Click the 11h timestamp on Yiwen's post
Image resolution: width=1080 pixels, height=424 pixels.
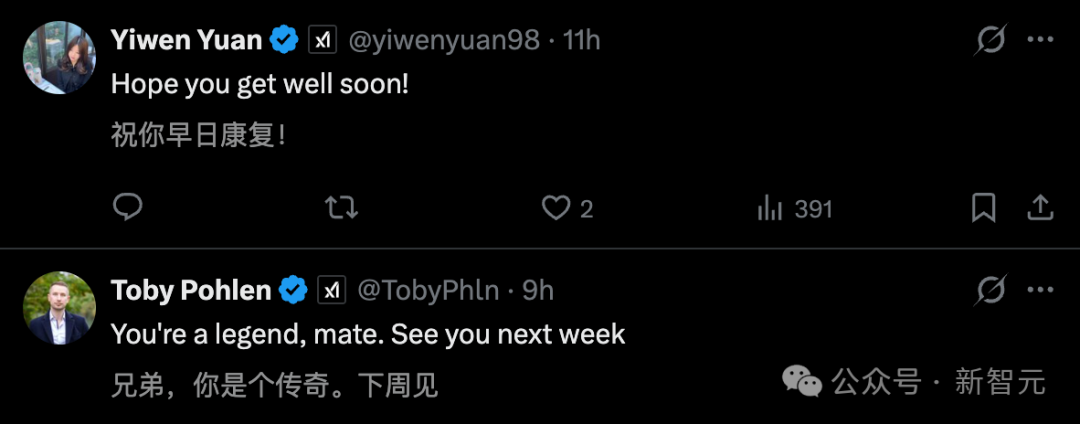582,41
